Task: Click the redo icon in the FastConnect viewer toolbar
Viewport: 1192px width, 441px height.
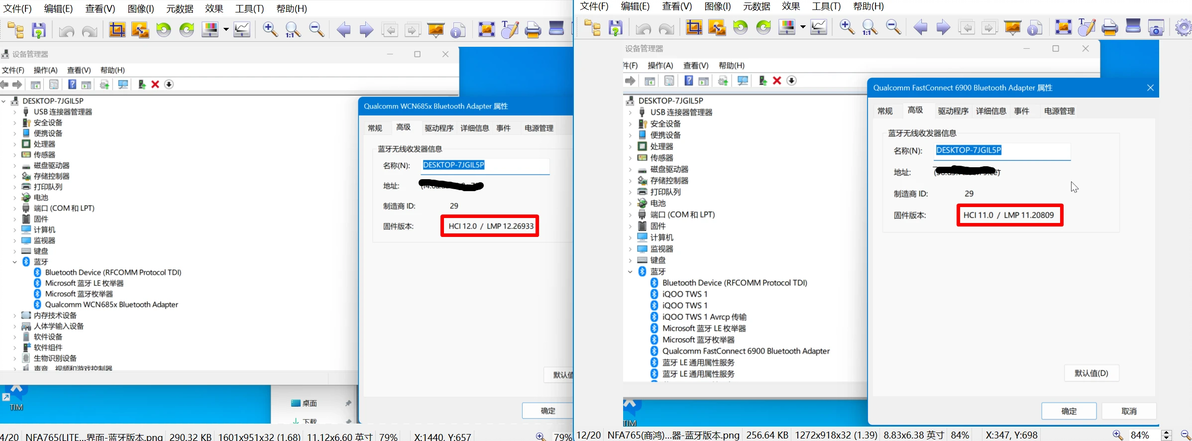Action: [x=667, y=28]
